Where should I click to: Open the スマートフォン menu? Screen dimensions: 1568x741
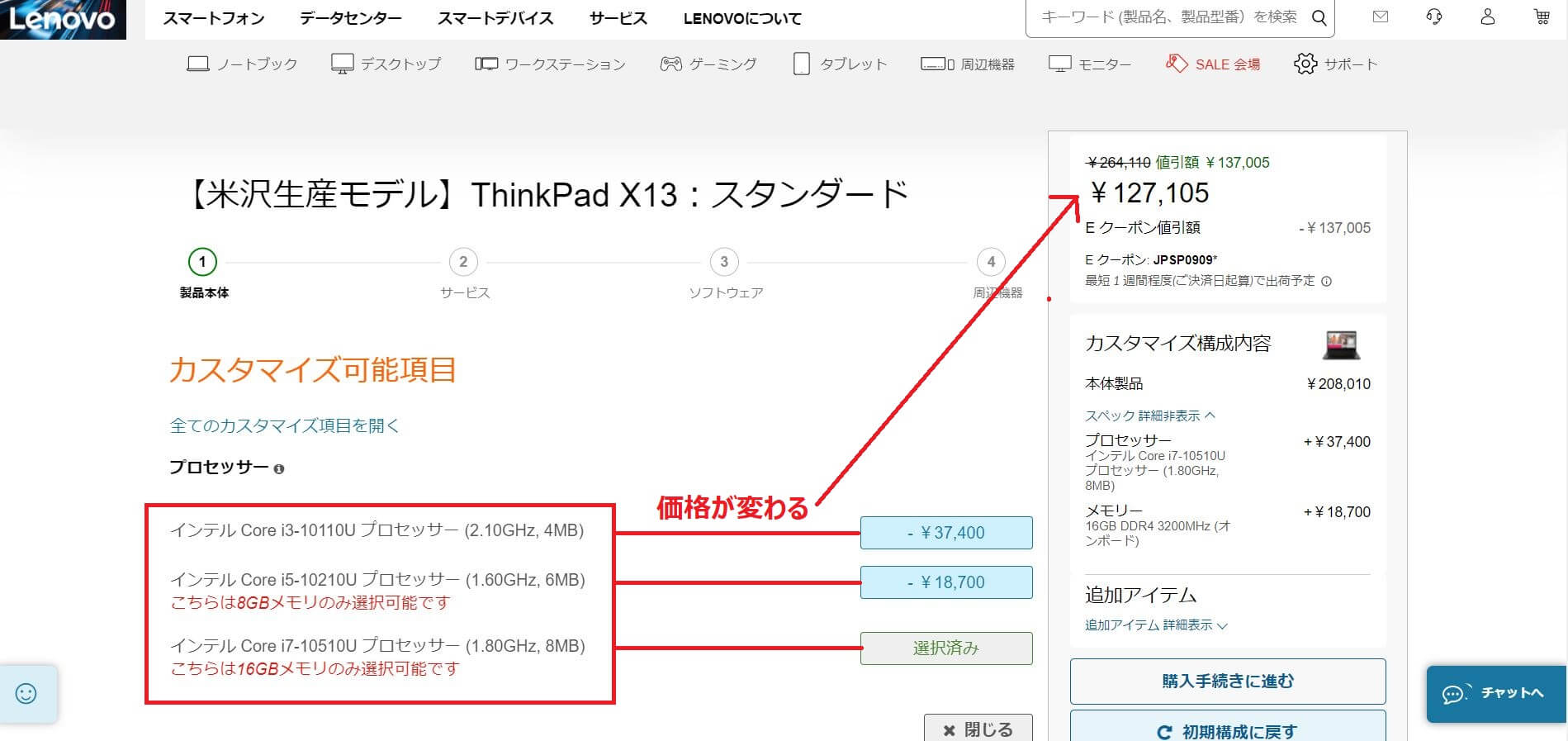pyautogui.click(x=214, y=18)
